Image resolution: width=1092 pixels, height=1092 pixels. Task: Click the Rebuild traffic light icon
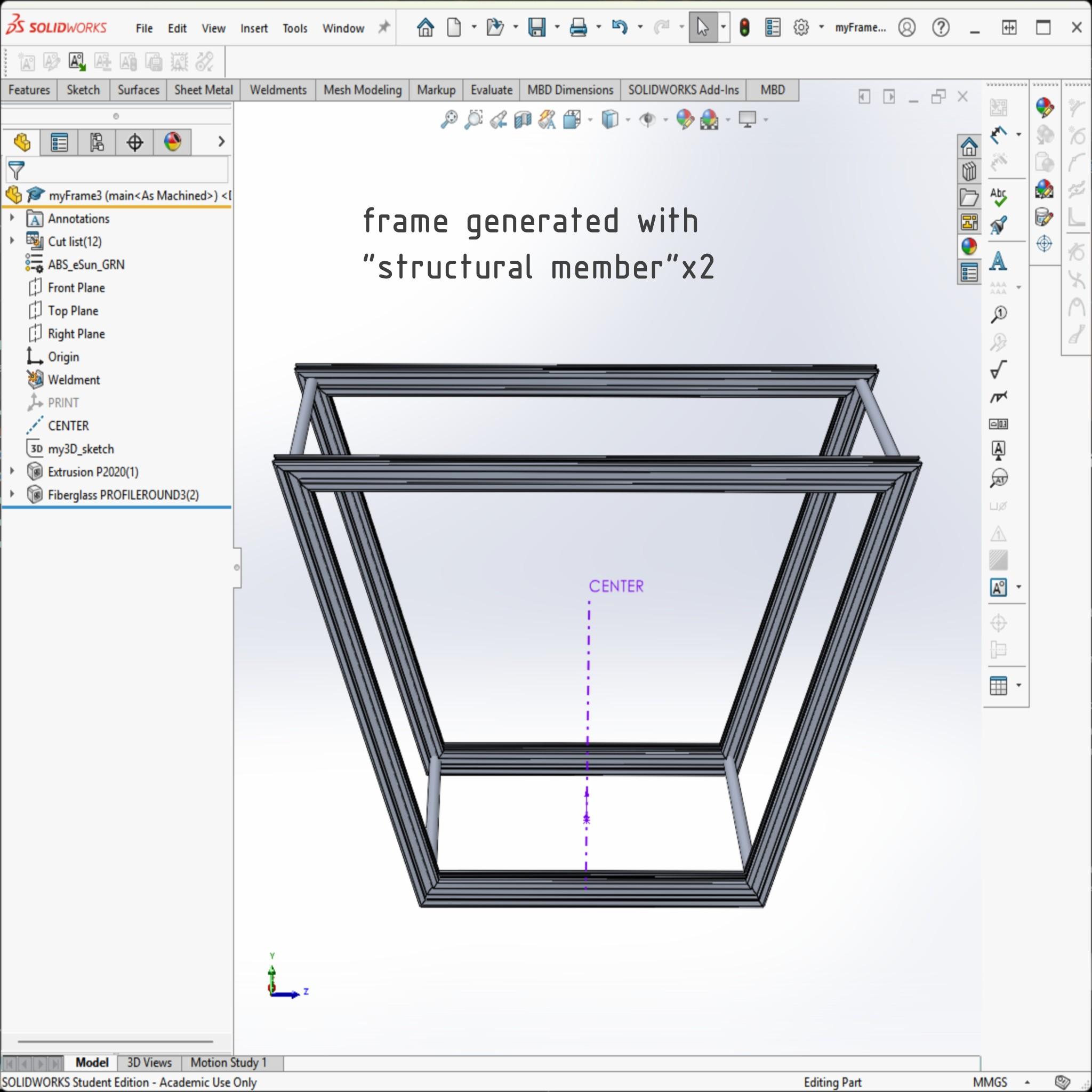click(744, 27)
